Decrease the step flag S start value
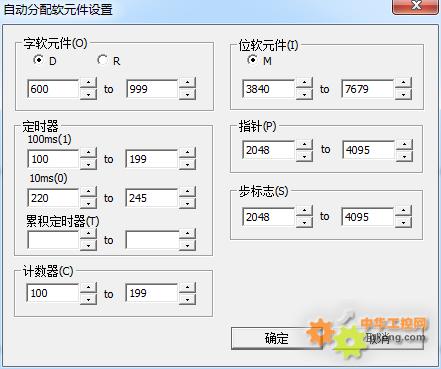441x369 pixels. [x=304, y=222]
